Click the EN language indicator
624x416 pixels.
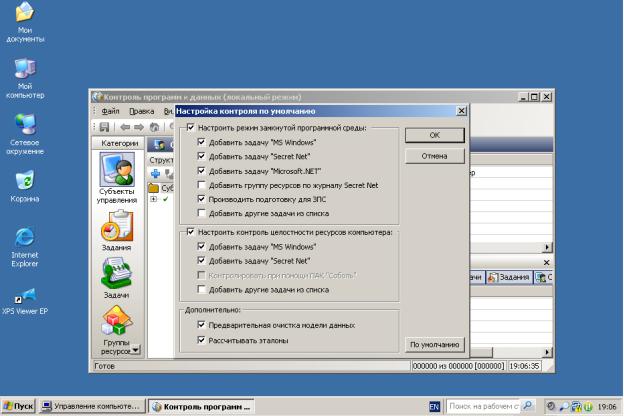pos(434,406)
